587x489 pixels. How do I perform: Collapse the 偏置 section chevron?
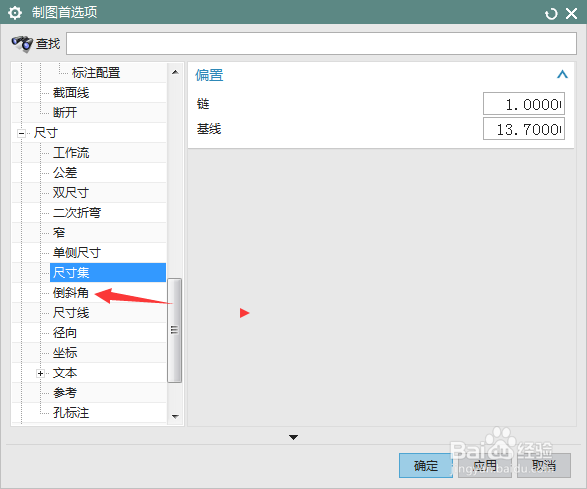pos(562,75)
